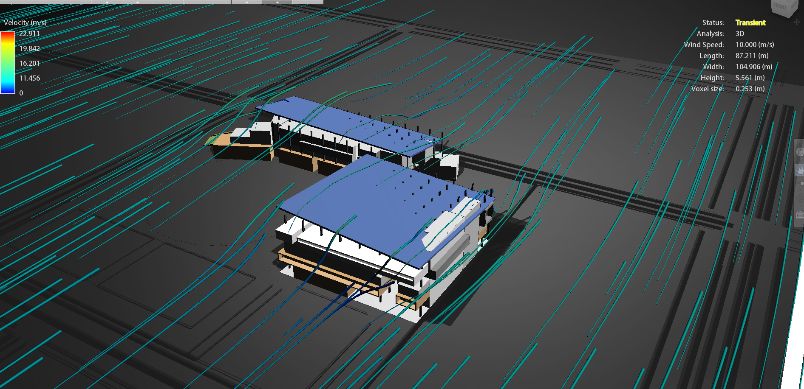Select the Pan hand tool in navigation bar
This screenshot has height=389, width=804.
click(800, 170)
